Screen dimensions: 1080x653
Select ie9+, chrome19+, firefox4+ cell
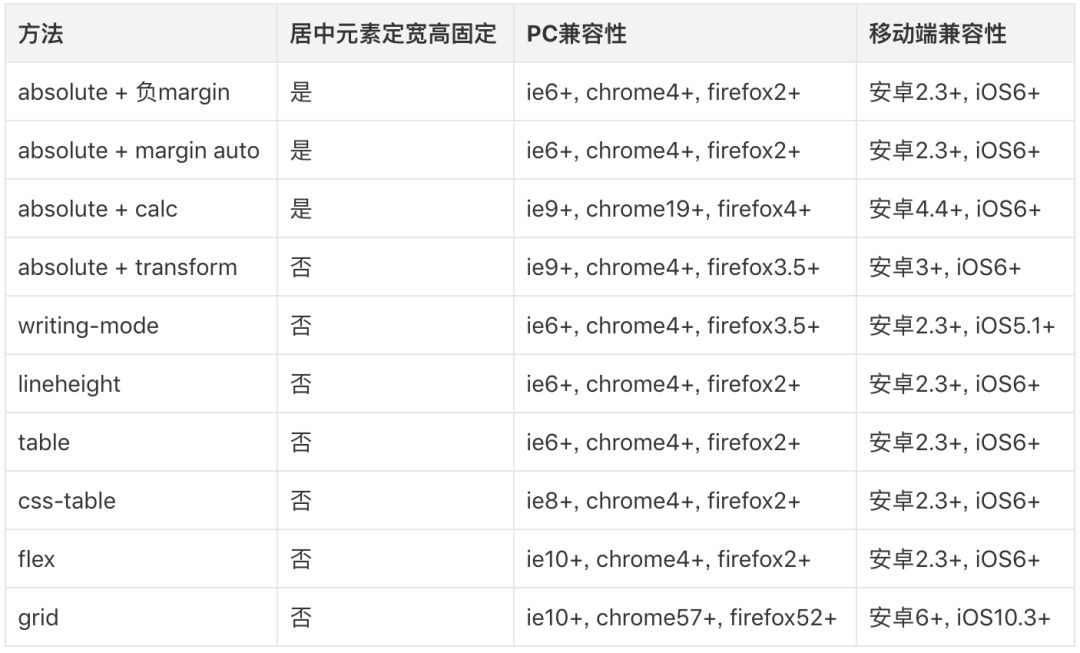coord(685,209)
